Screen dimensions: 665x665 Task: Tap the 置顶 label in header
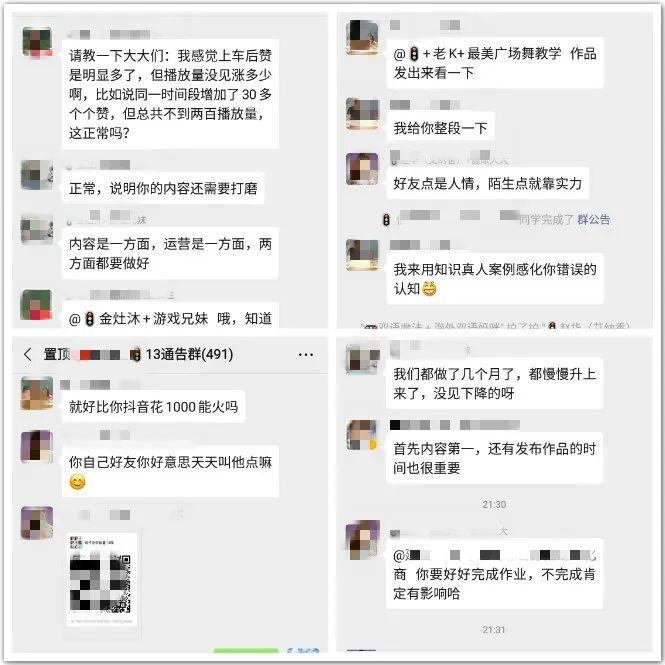[57, 354]
